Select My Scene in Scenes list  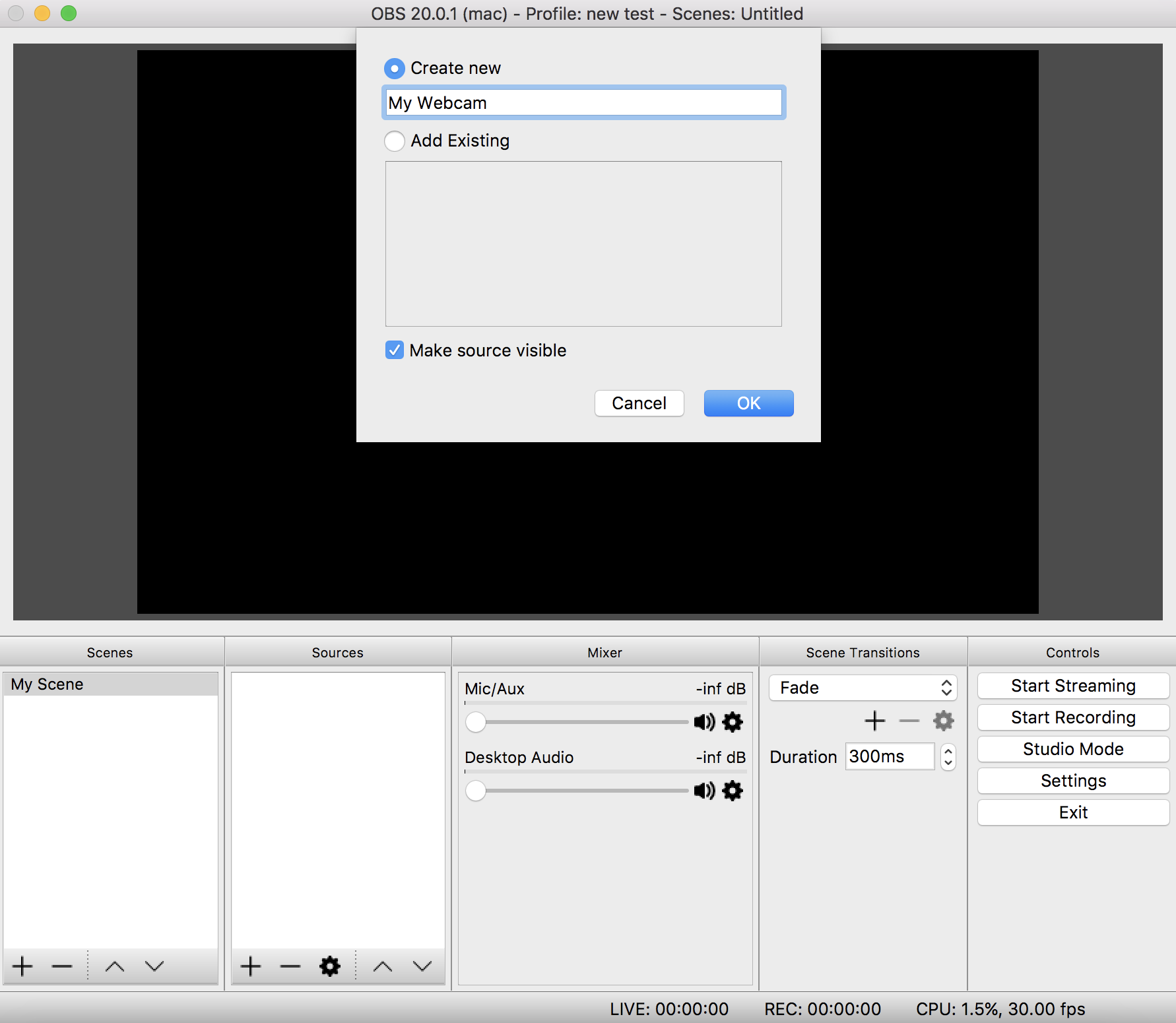click(x=111, y=684)
